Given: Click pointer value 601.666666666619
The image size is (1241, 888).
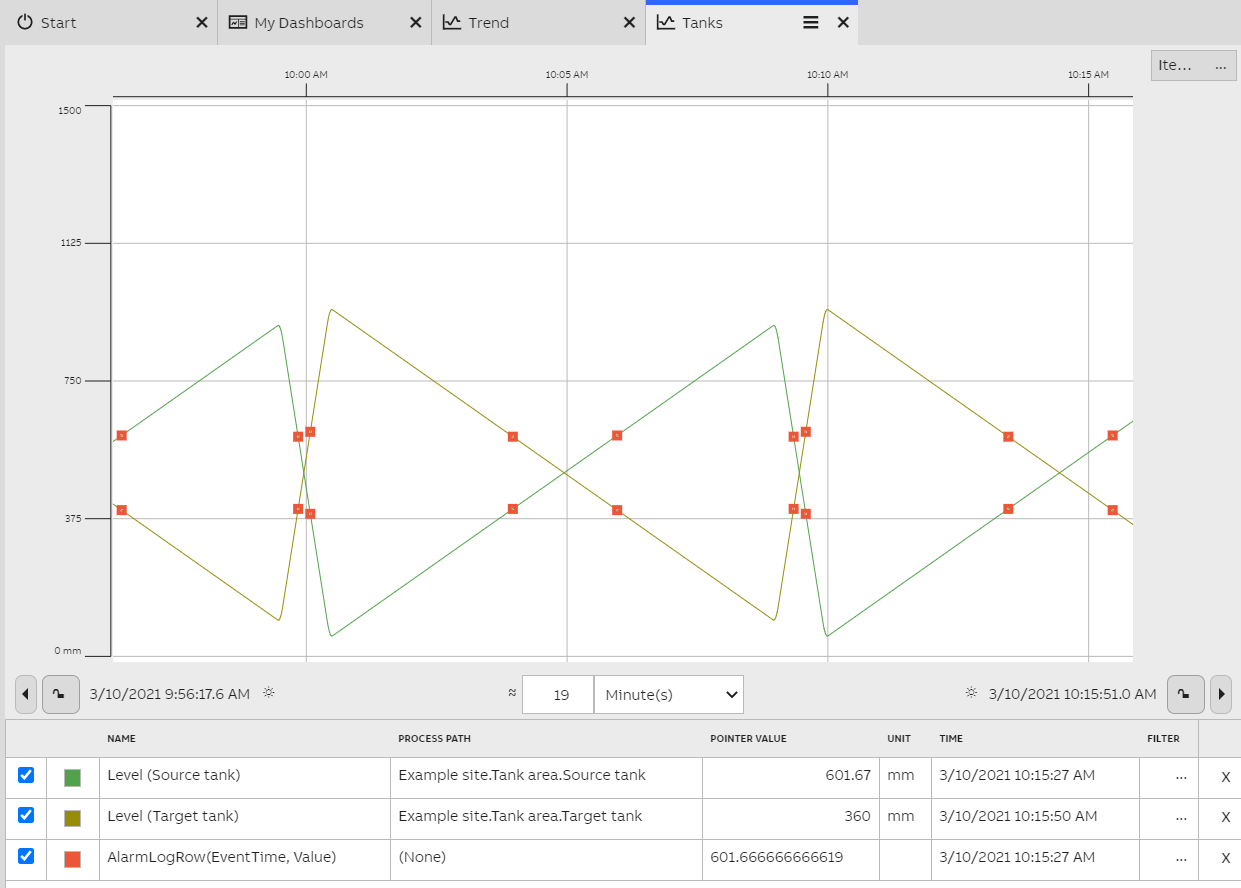Looking at the screenshot, I should (779, 857).
